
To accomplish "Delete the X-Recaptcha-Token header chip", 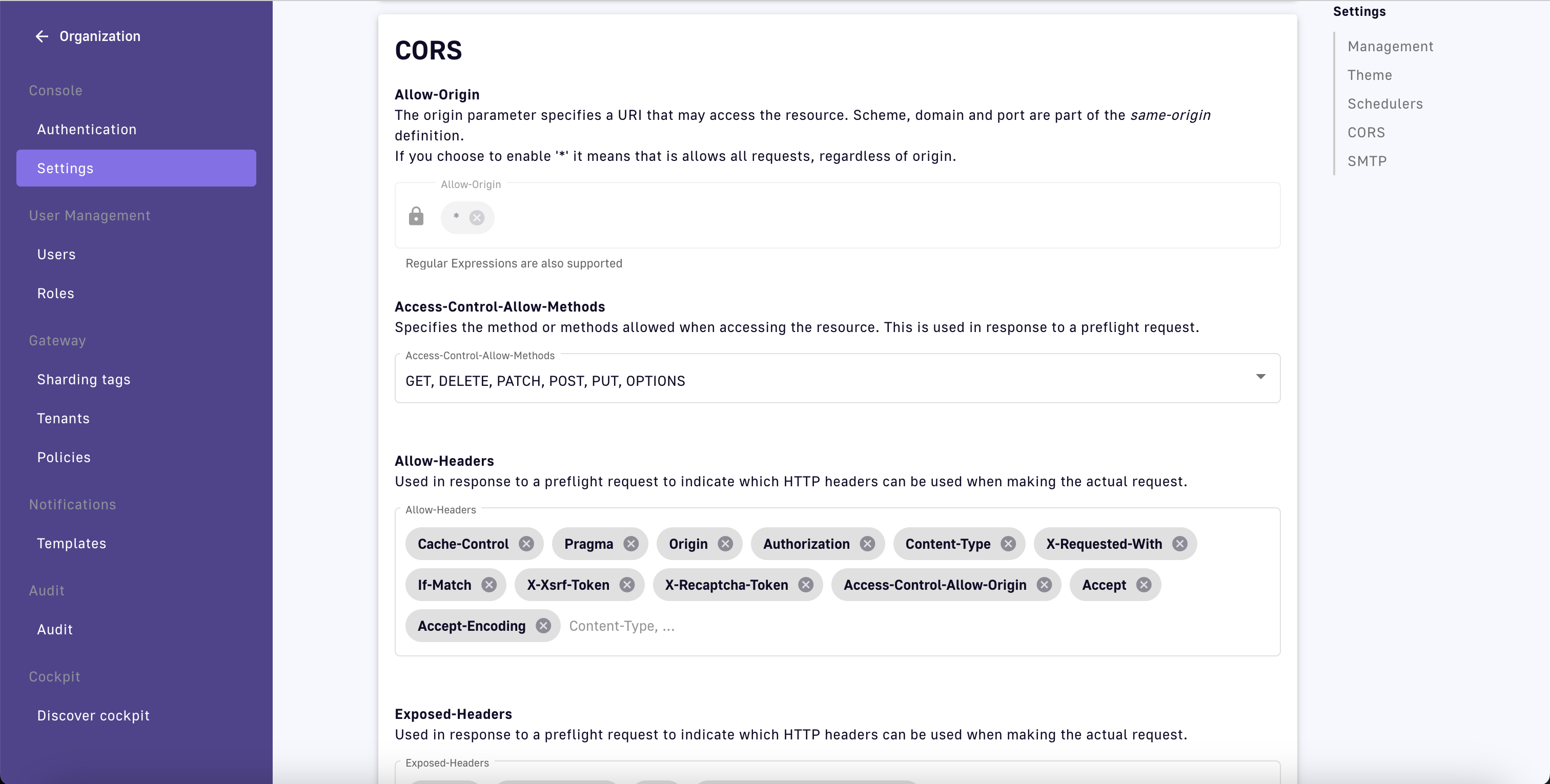I will coord(806,585).
